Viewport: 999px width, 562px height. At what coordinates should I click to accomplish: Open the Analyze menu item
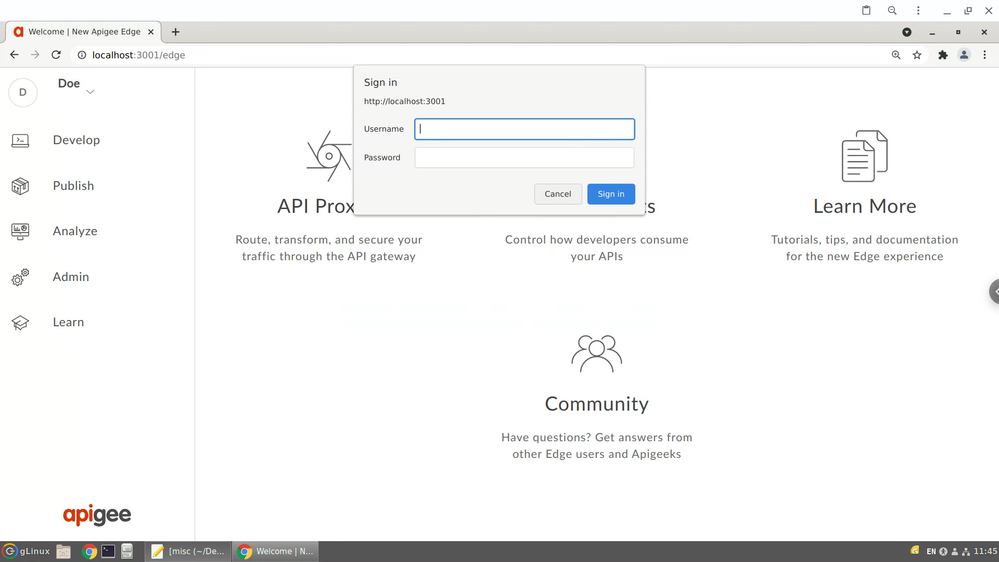(x=75, y=231)
